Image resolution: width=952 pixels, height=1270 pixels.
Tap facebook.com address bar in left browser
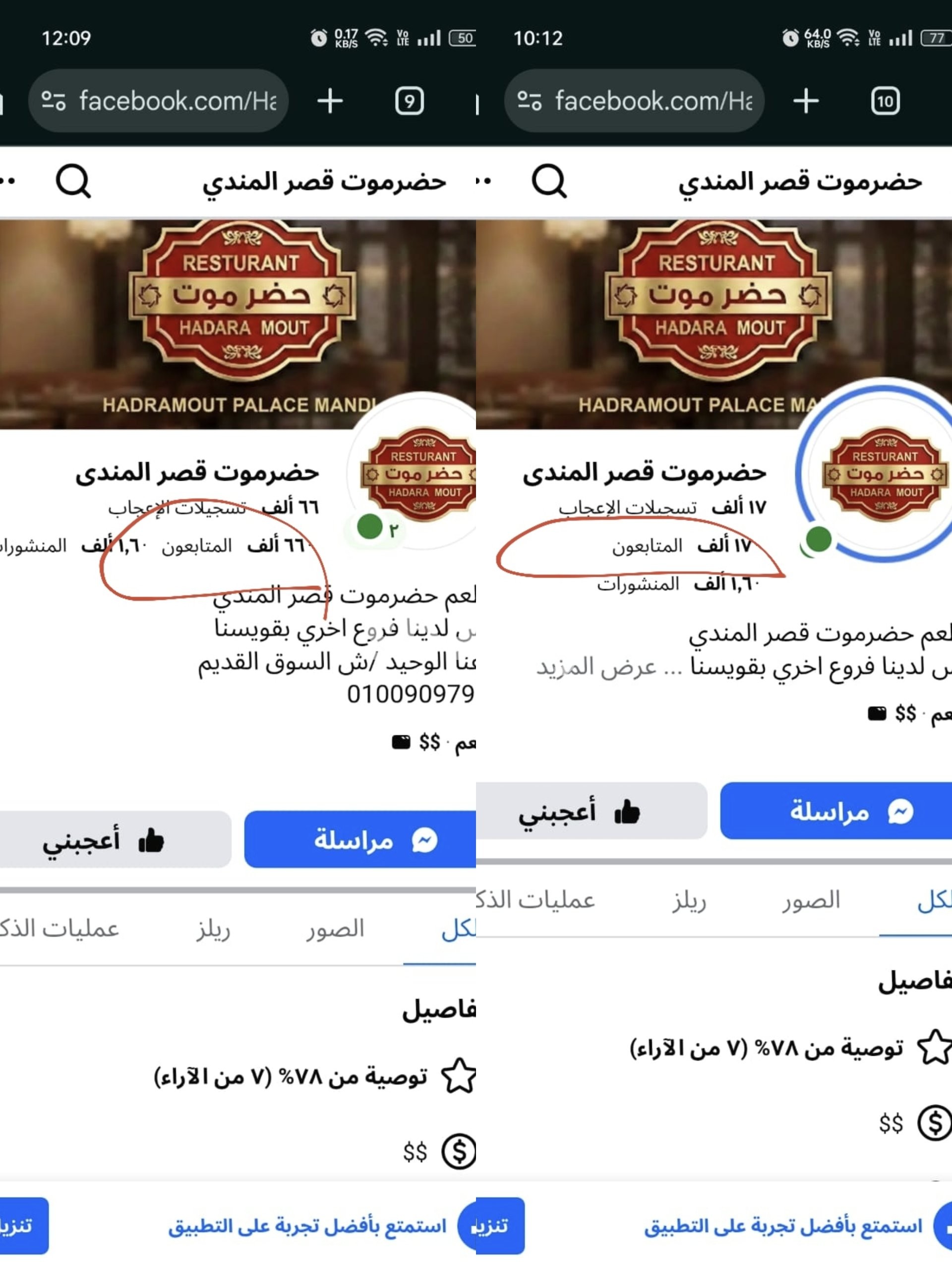158,101
